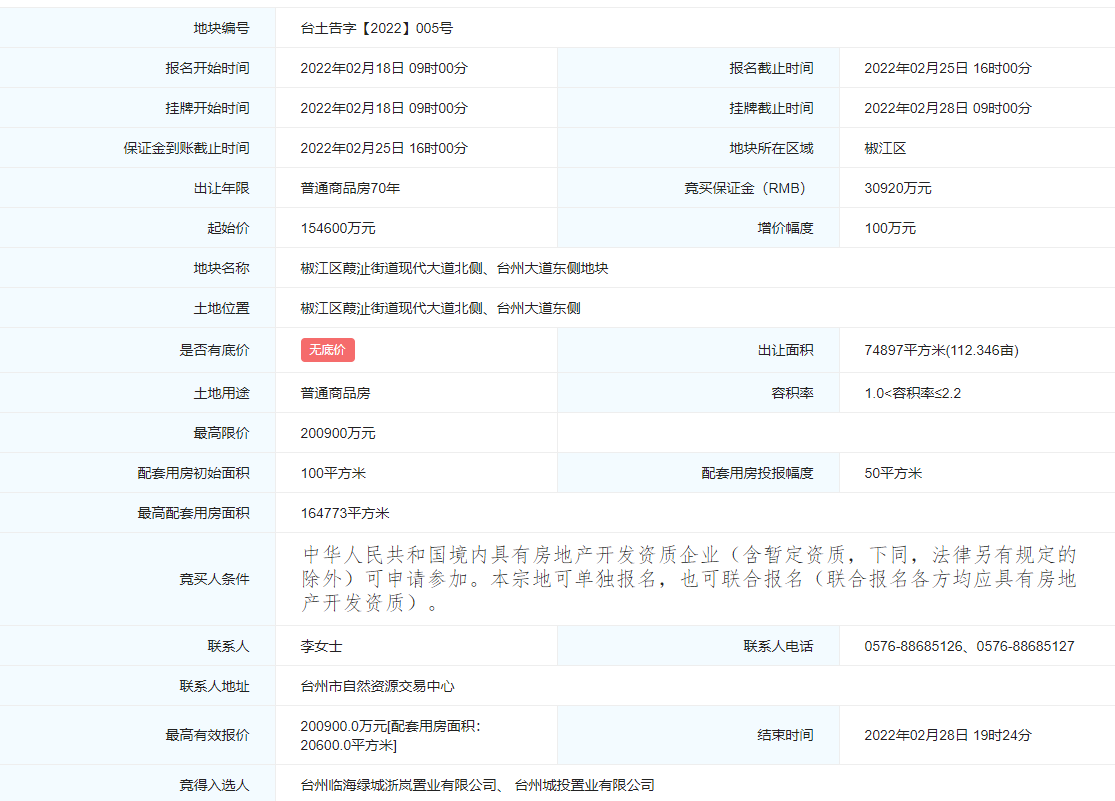This screenshot has width=1115, height=801.
Task: Click deposit amount 30920万元
Action: coord(898,188)
